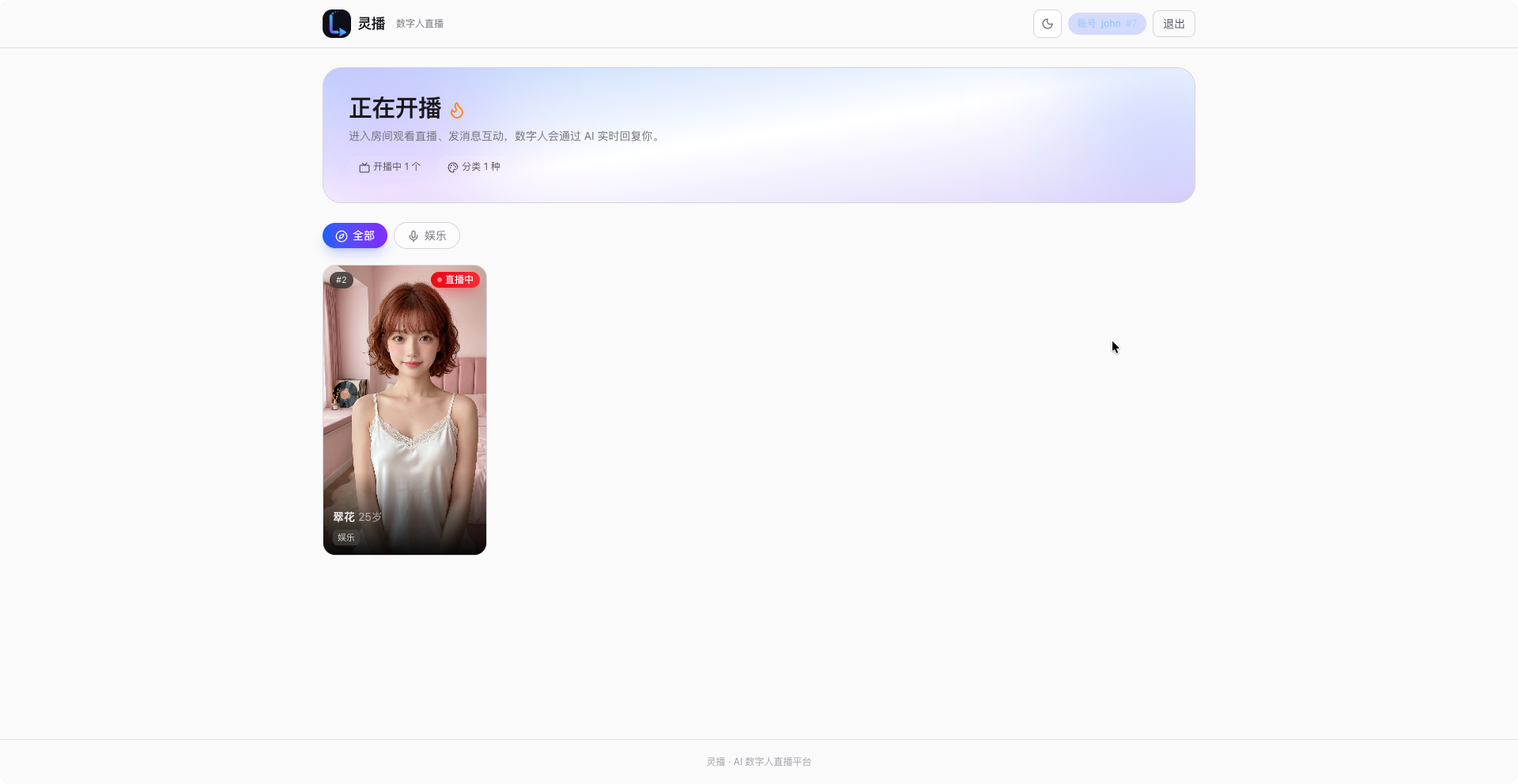The image size is (1518, 784).
Task: Click the 灵播 app logo icon
Action: pyautogui.click(x=336, y=24)
